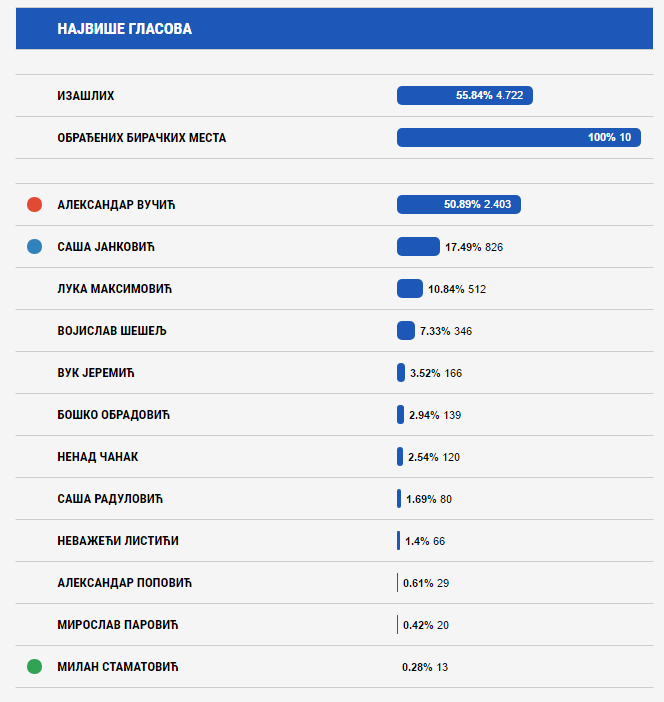Click the Ненад Чанак row label

98,457
